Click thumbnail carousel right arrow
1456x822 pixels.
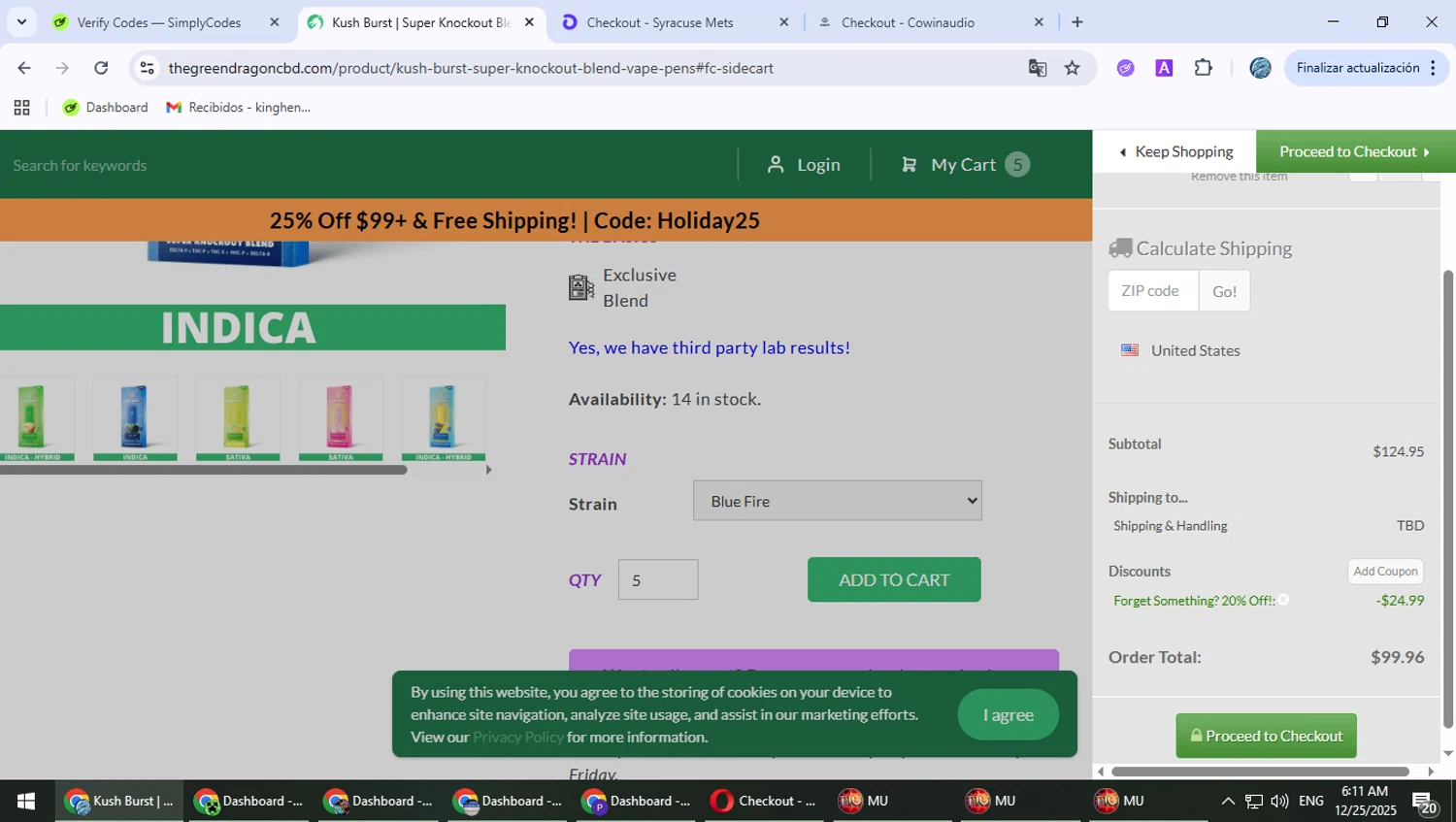pos(488,470)
